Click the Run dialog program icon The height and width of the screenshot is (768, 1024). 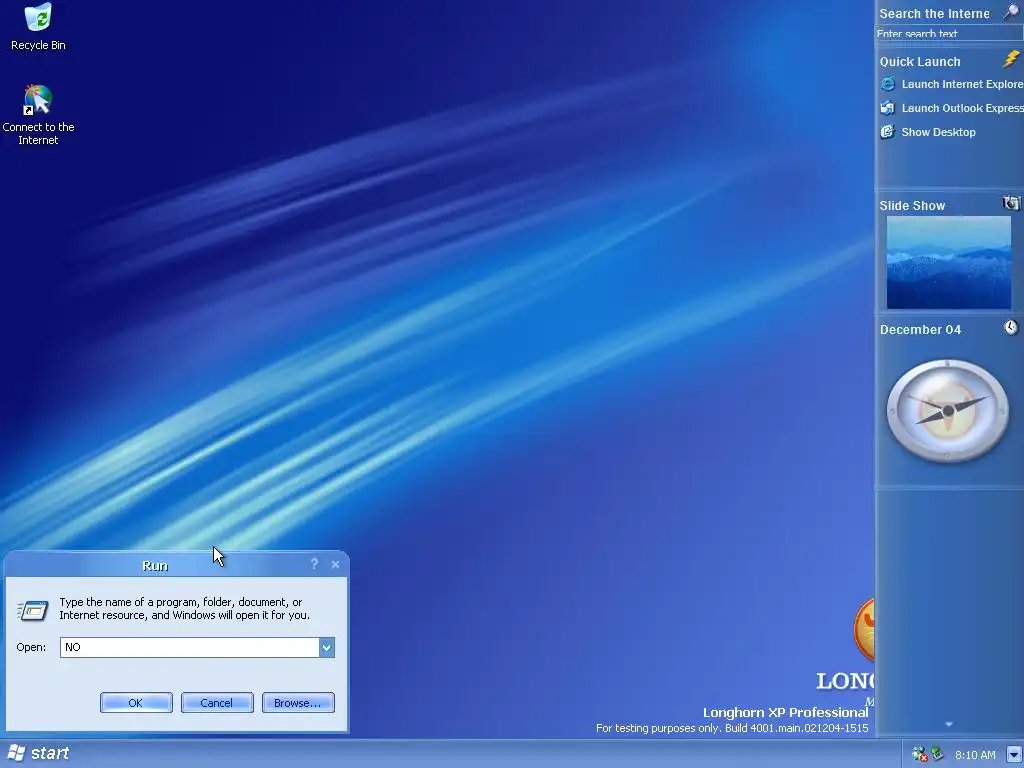coord(33,611)
